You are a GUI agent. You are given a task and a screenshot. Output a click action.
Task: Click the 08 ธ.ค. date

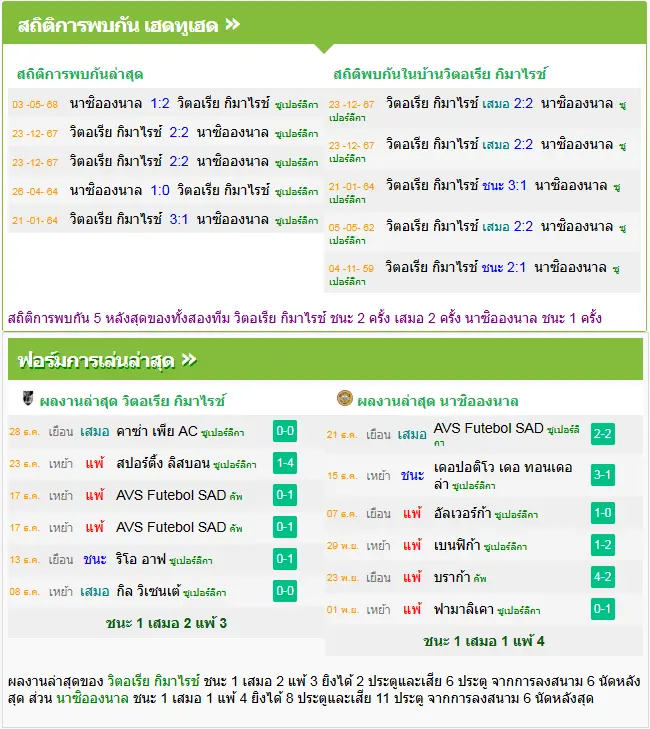(25, 592)
